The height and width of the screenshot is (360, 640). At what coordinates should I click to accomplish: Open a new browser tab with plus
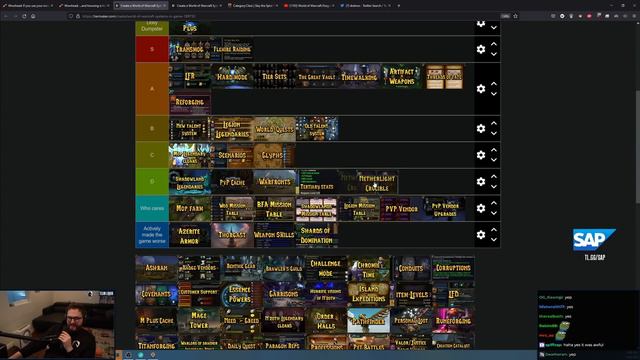pyautogui.click(x=398, y=6)
